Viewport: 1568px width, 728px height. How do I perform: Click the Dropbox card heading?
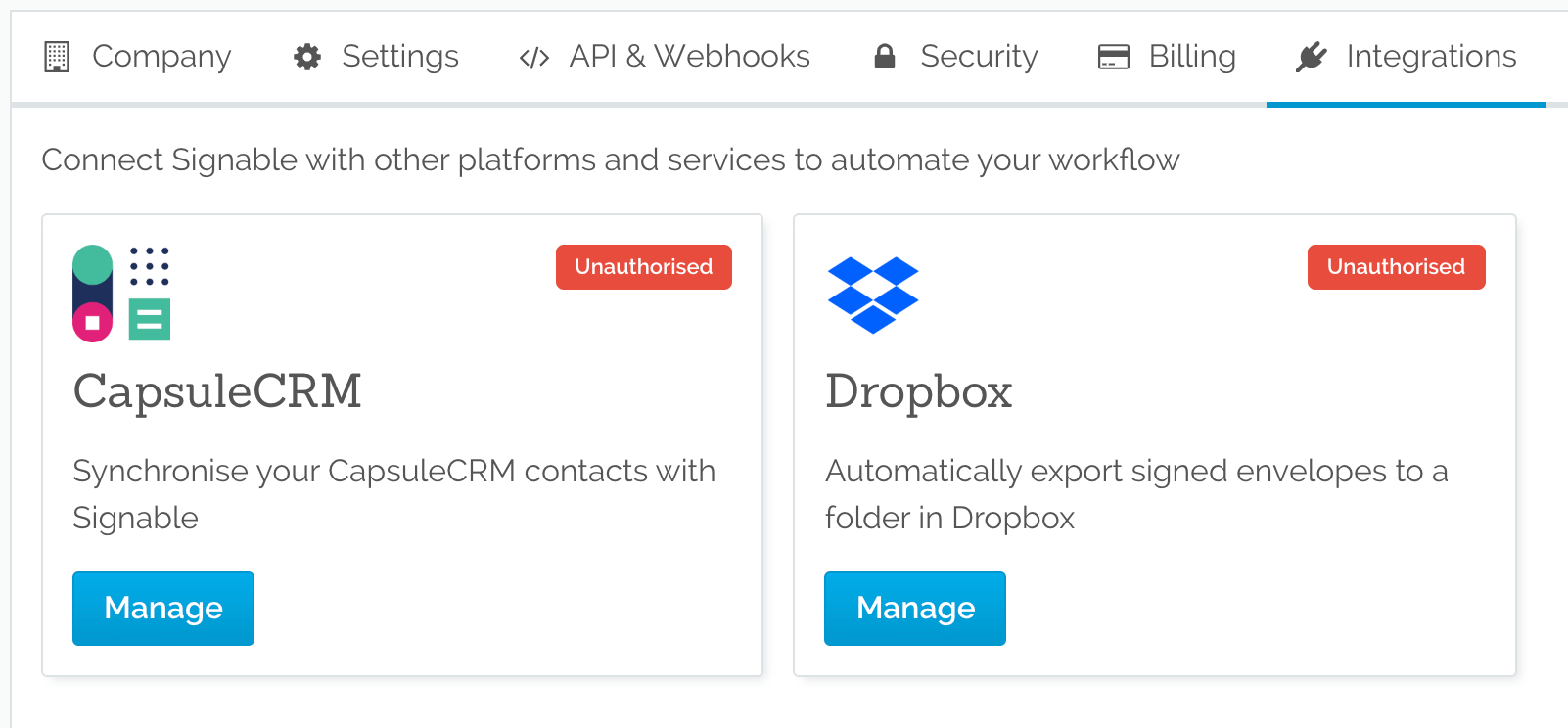click(x=918, y=391)
